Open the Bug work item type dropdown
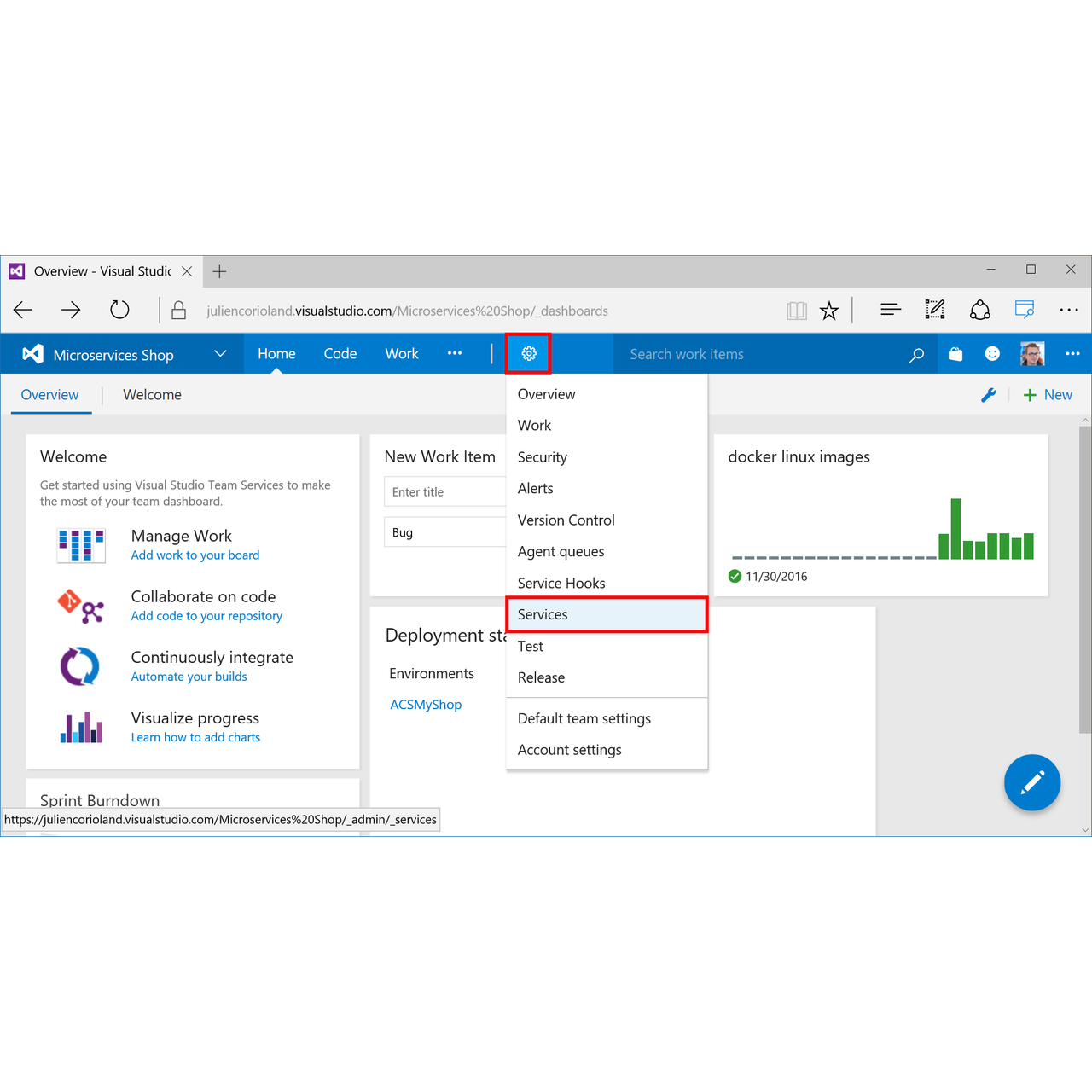The width and height of the screenshot is (1092, 1092). [x=445, y=532]
